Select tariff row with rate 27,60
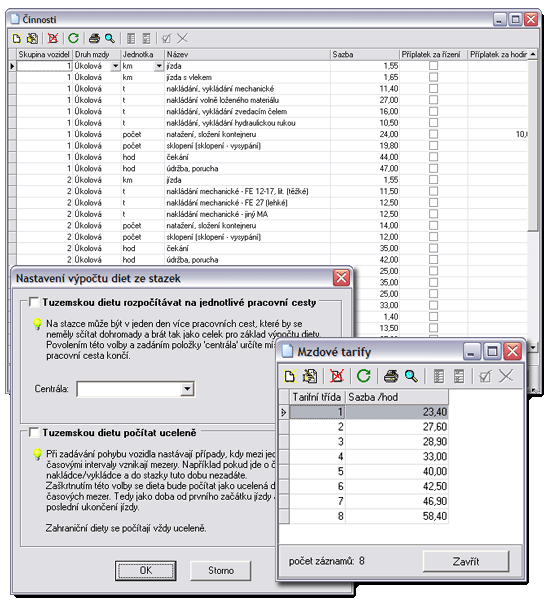The width and height of the screenshot is (550, 600). pos(369,427)
